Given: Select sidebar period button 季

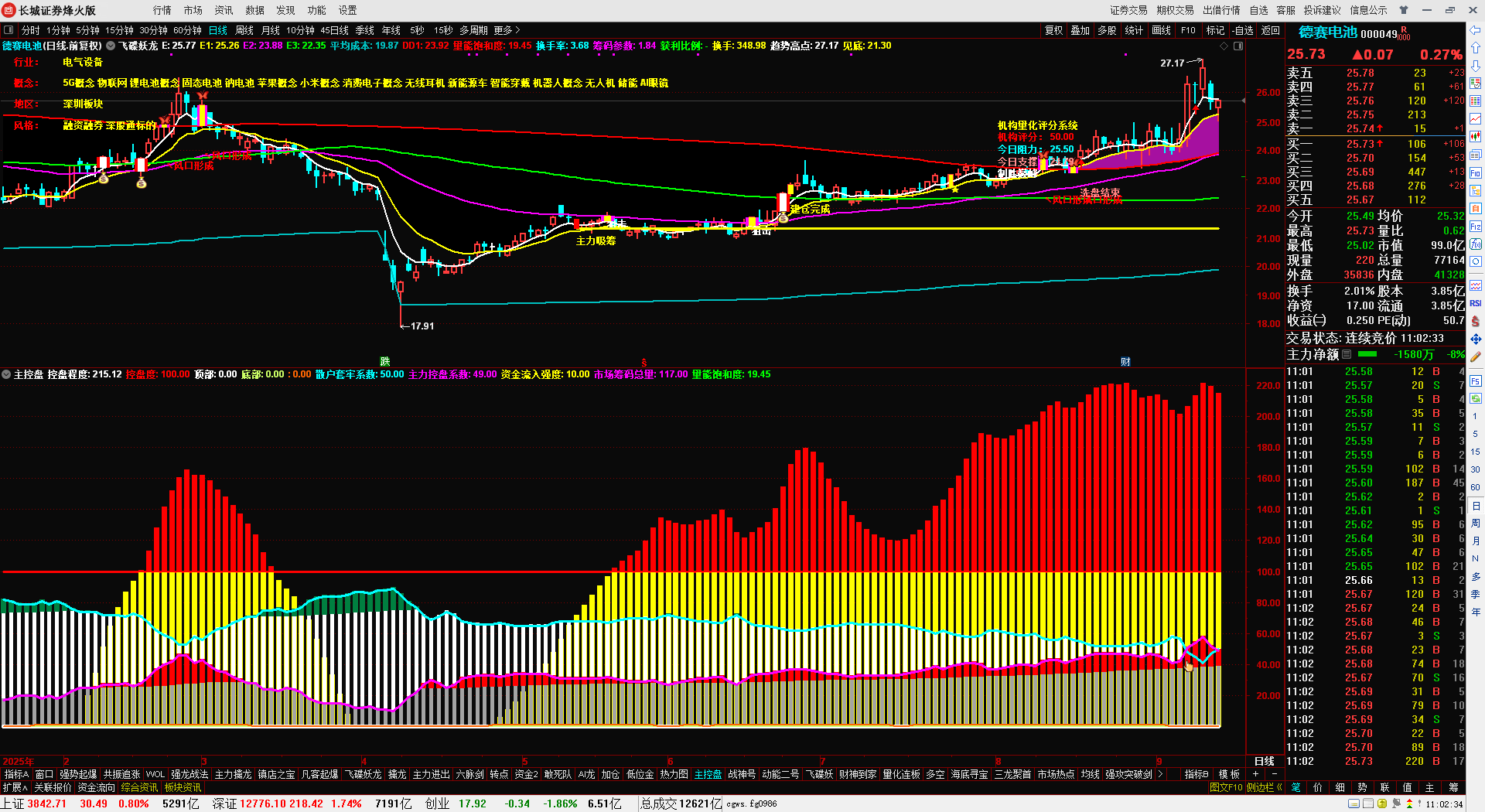Looking at the screenshot, I should coord(1476,594).
